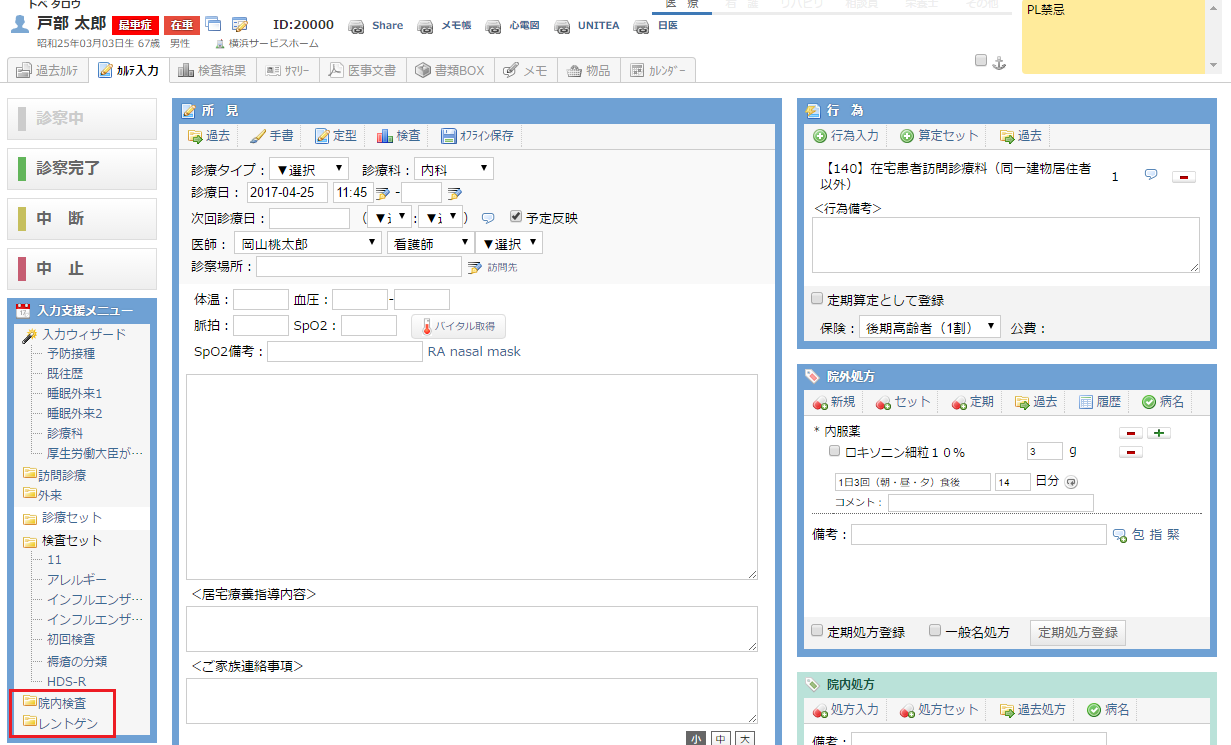Open the 医師 dropdown showing 岡山桃太郎
The width and height of the screenshot is (1231, 745).
click(x=308, y=243)
